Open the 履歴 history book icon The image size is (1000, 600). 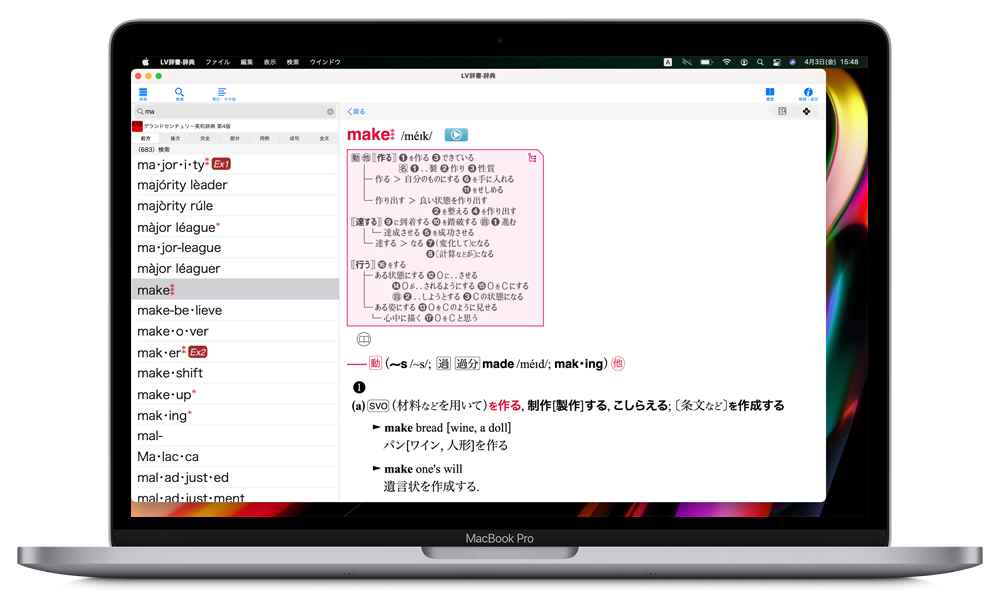point(770,93)
